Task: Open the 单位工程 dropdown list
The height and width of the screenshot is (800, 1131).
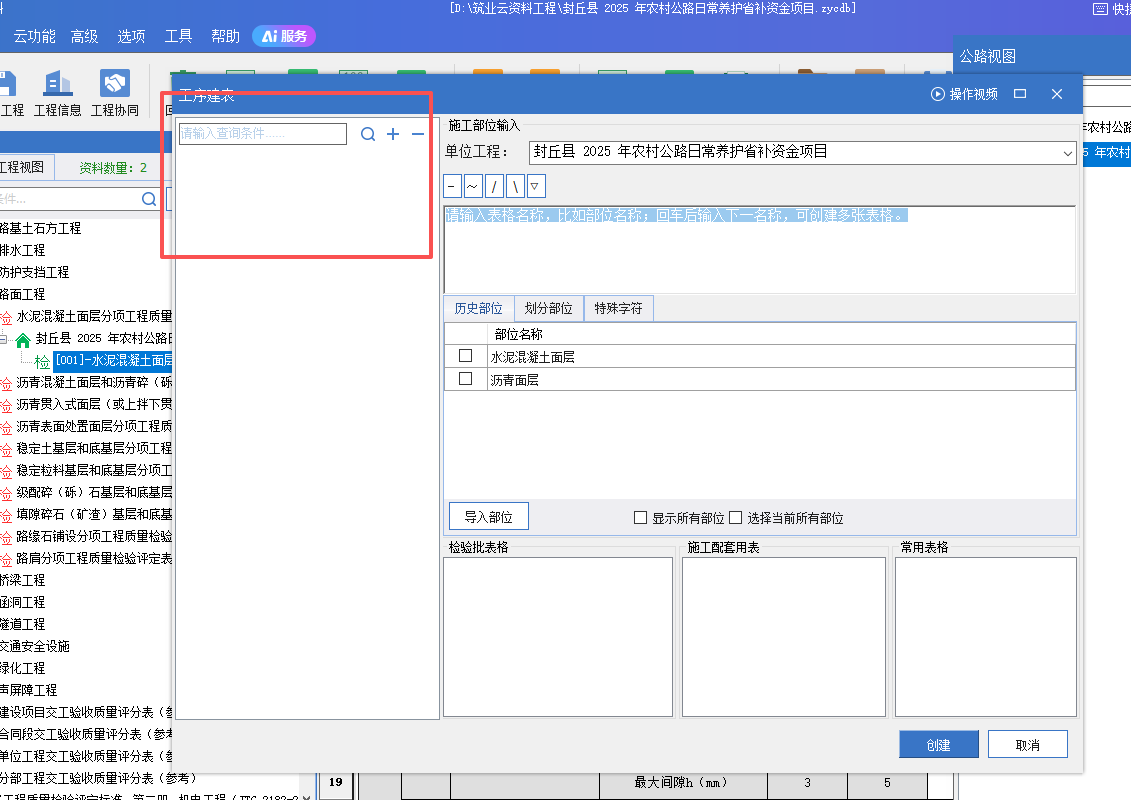Action: tap(1068, 153)
